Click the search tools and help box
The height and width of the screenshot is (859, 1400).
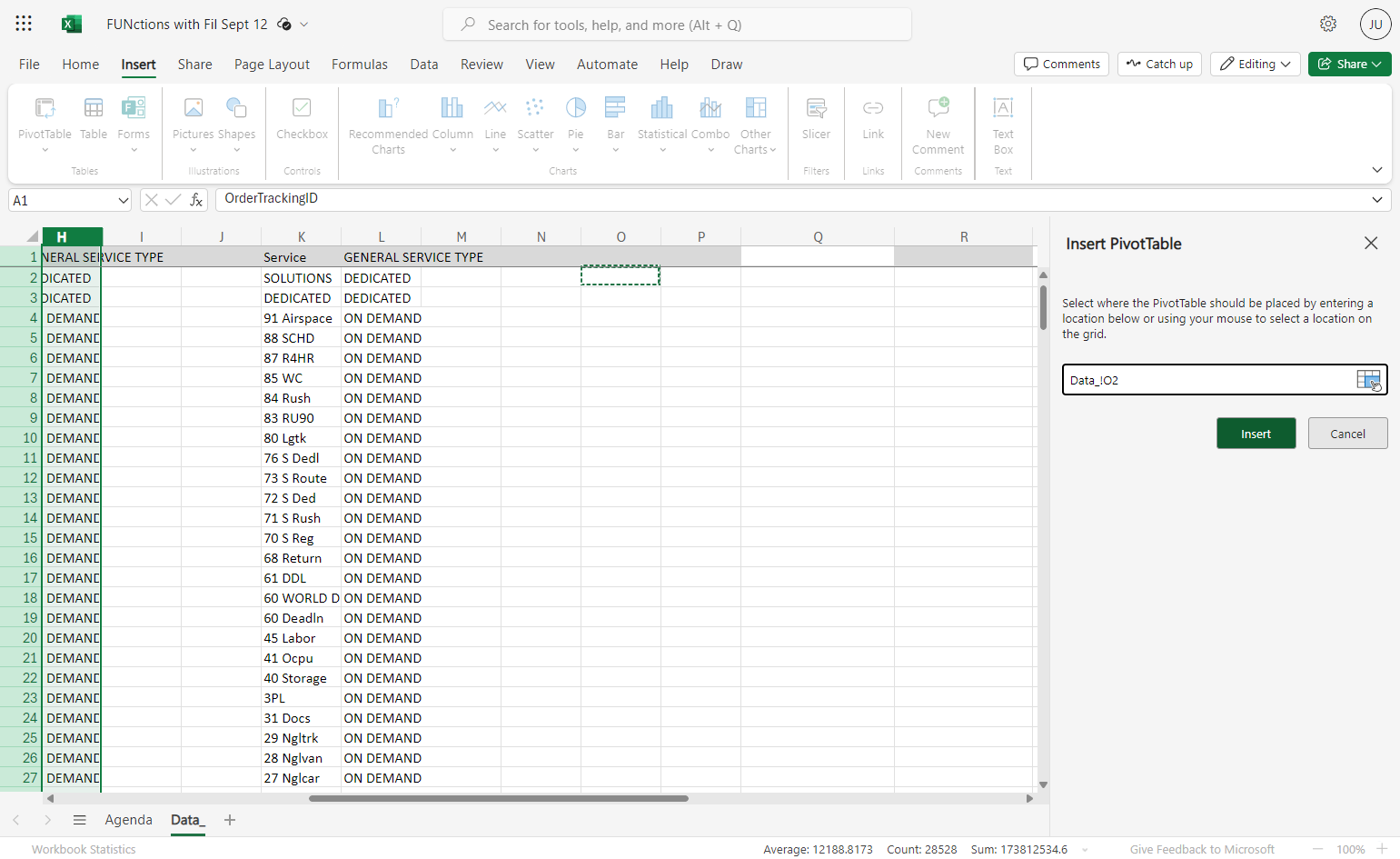point(677,25)
